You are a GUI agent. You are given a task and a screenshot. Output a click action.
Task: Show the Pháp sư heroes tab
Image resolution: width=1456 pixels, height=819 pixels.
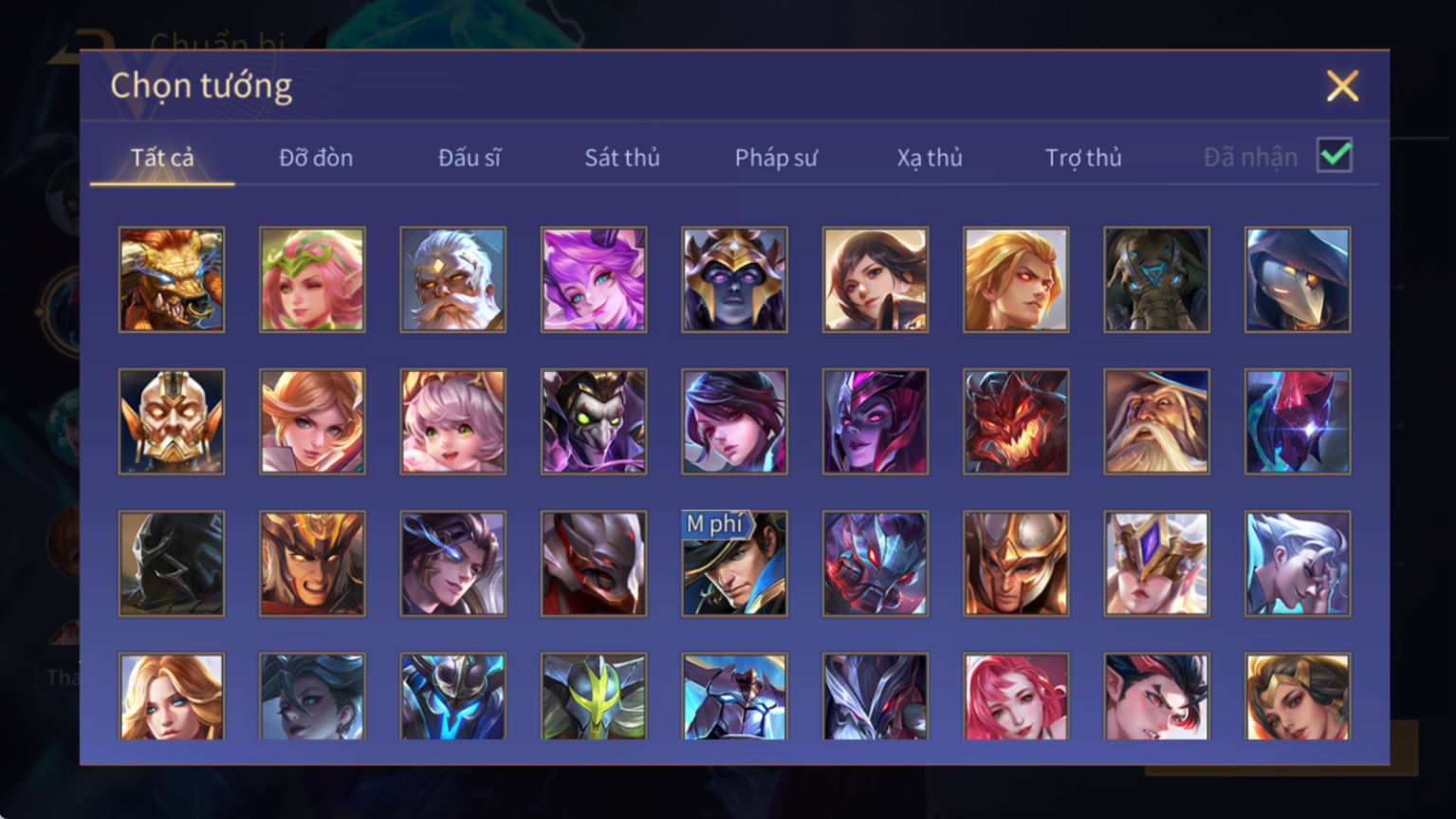776,158
